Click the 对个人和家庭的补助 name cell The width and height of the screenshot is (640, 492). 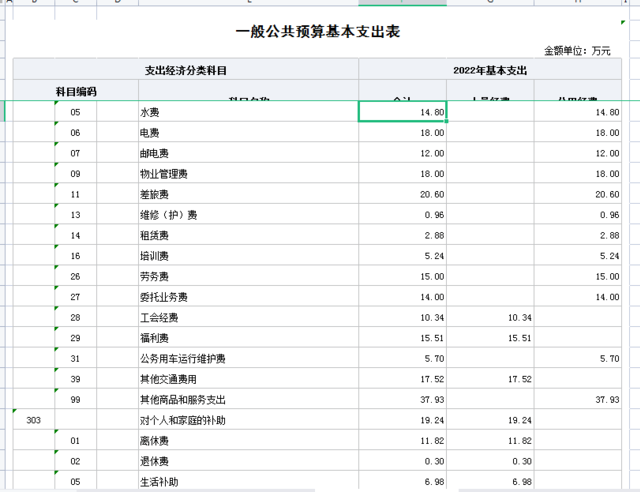pyautogui.click(x=247, y=420)
